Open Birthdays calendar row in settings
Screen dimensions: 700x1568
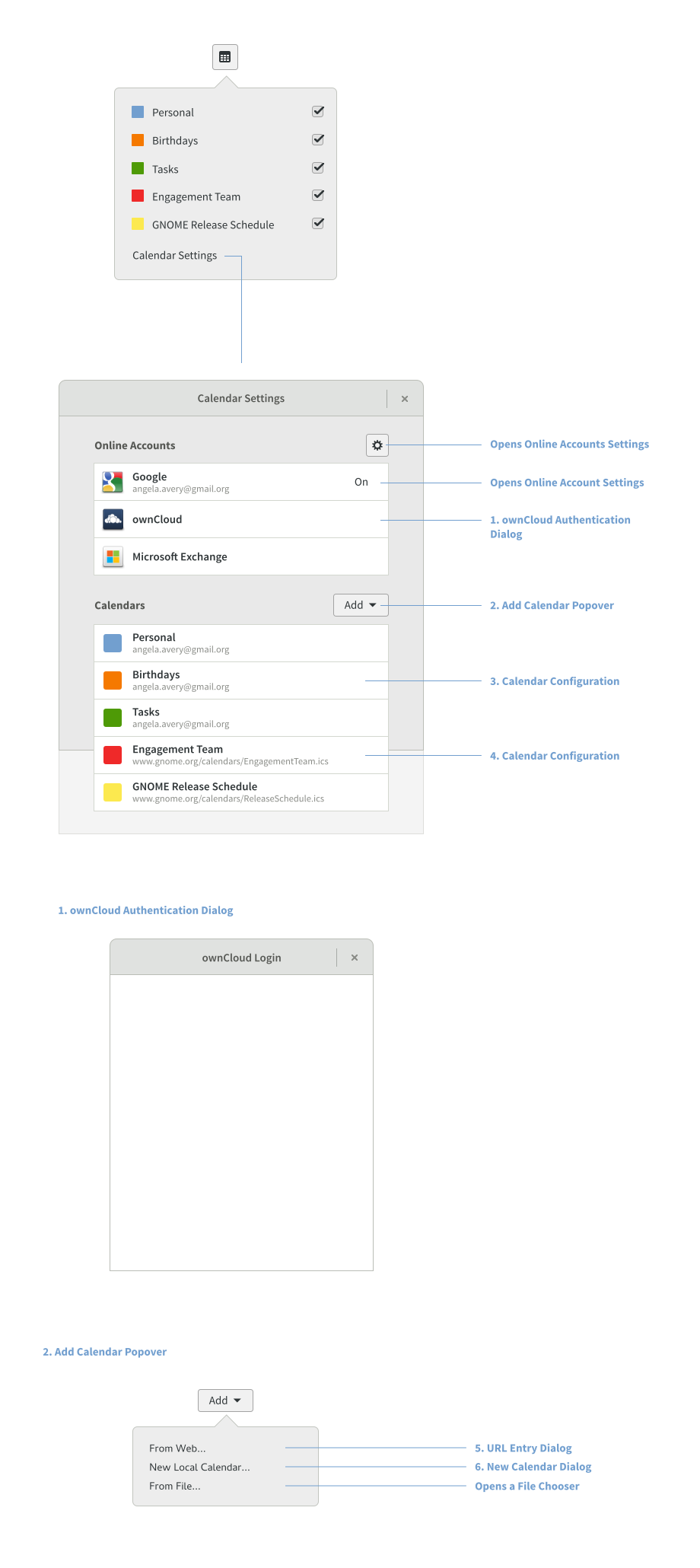coord(241,680)
